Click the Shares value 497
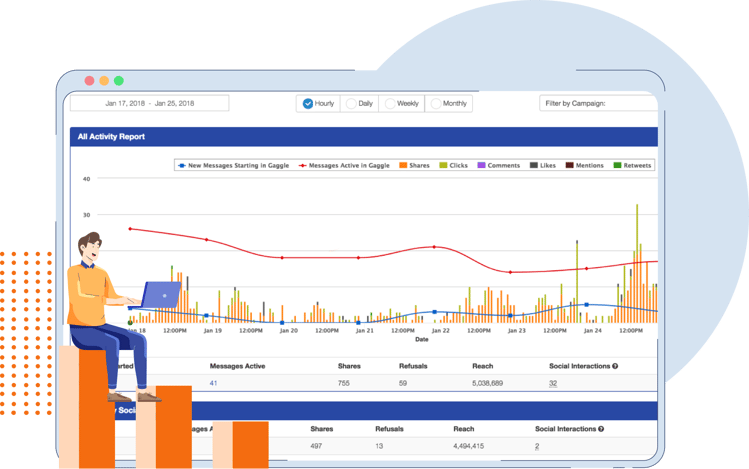 pyautogui.click(x=316, y=446)
